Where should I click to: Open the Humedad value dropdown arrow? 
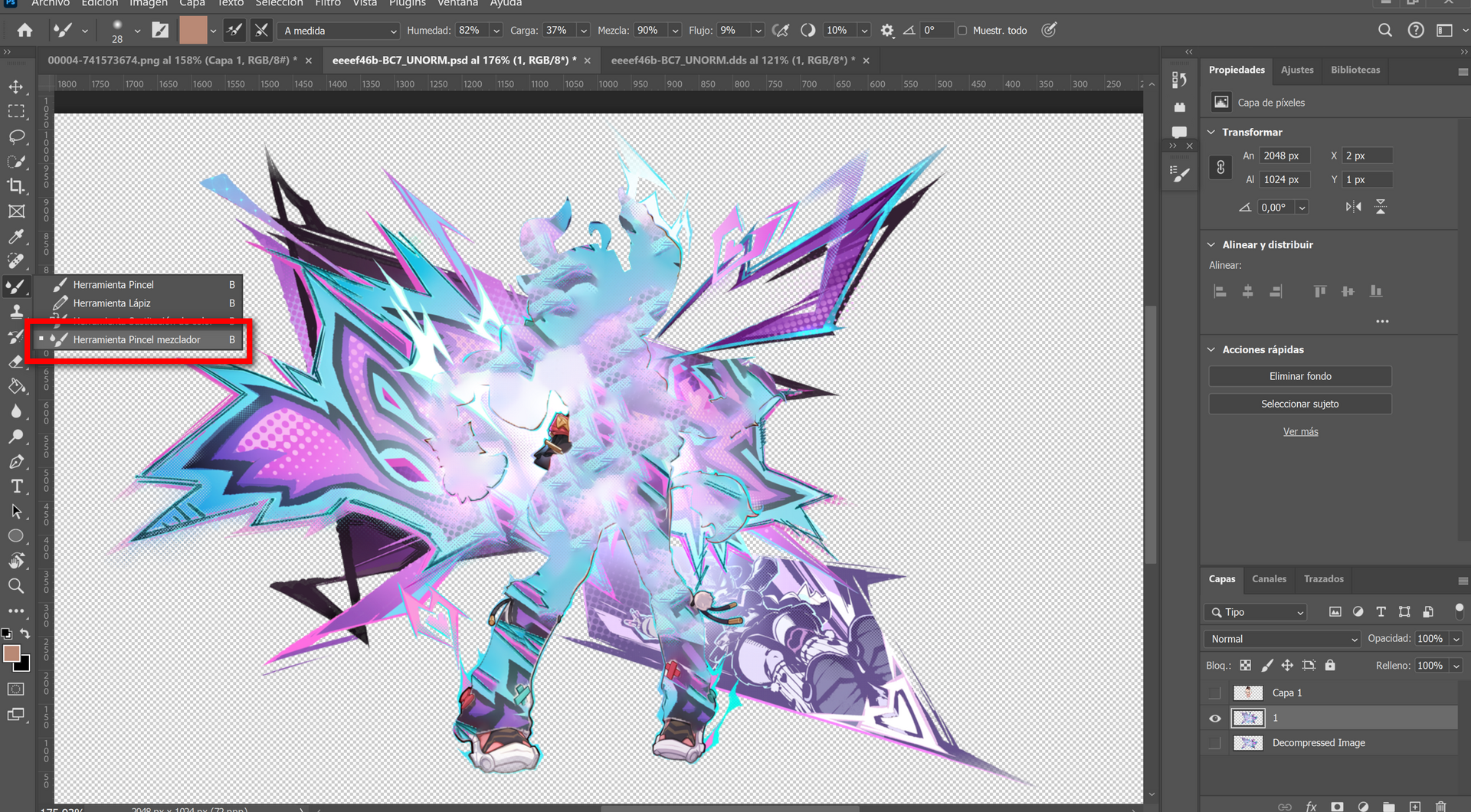pyautogui.click(x=496, y=31)
